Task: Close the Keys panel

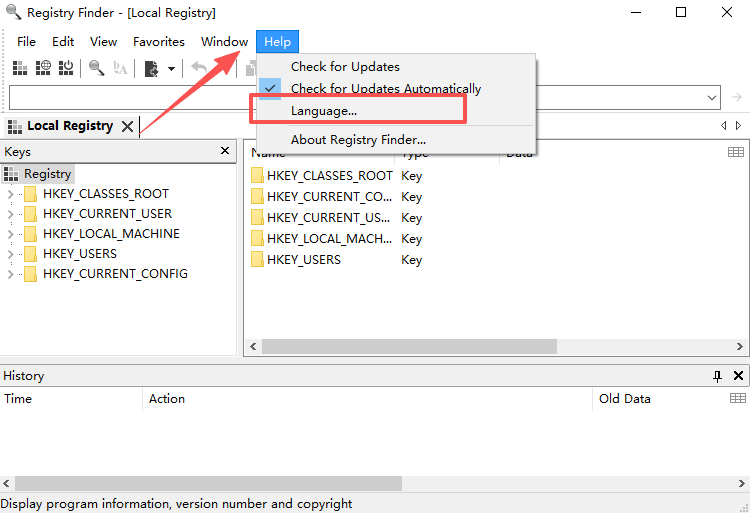Action: tap(225, 151)
